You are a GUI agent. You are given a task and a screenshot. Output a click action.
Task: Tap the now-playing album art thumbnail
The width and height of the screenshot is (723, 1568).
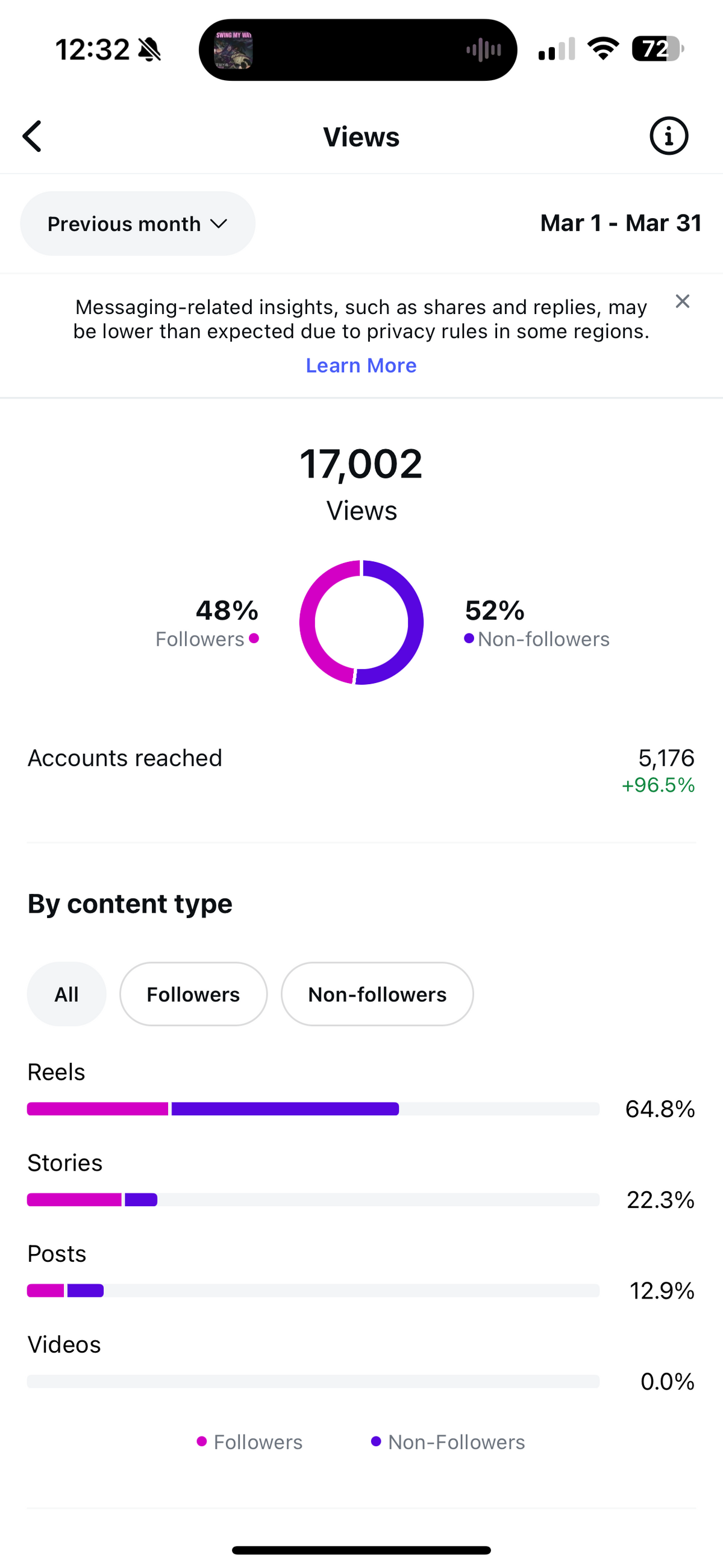(x=233, y=49)
